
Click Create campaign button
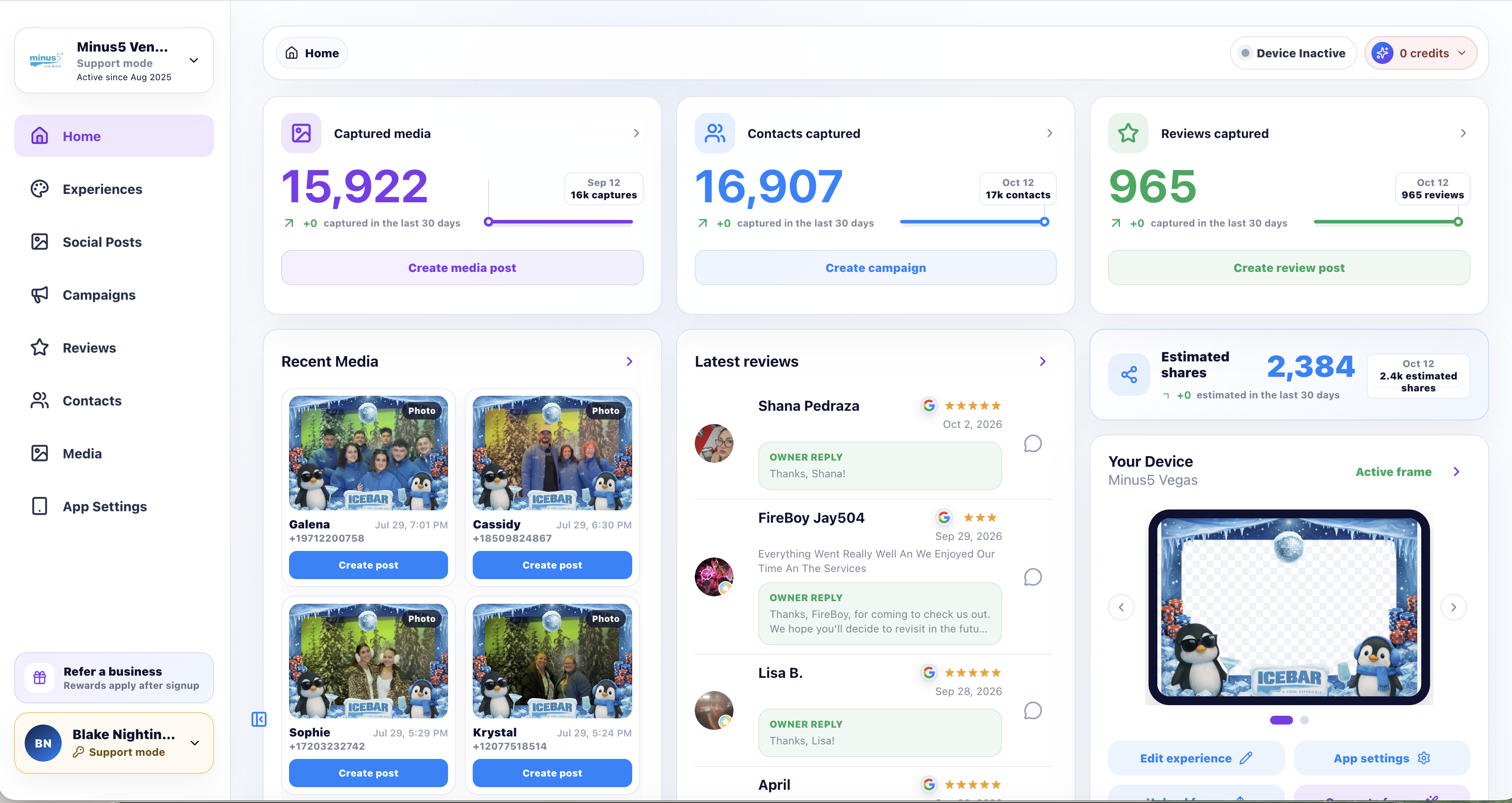875,268
